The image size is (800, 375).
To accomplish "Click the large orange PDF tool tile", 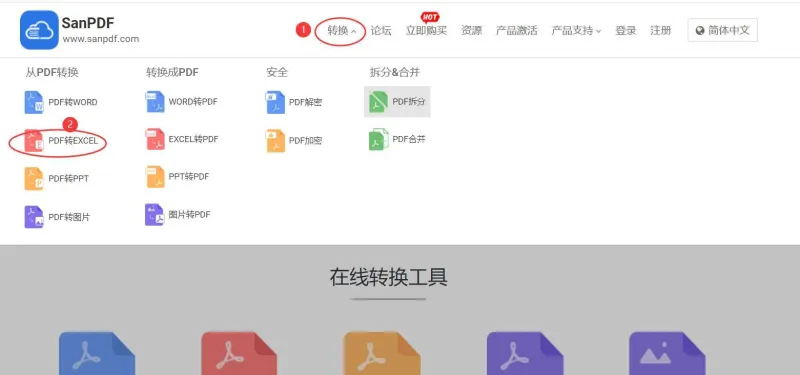I will (382, 354).
